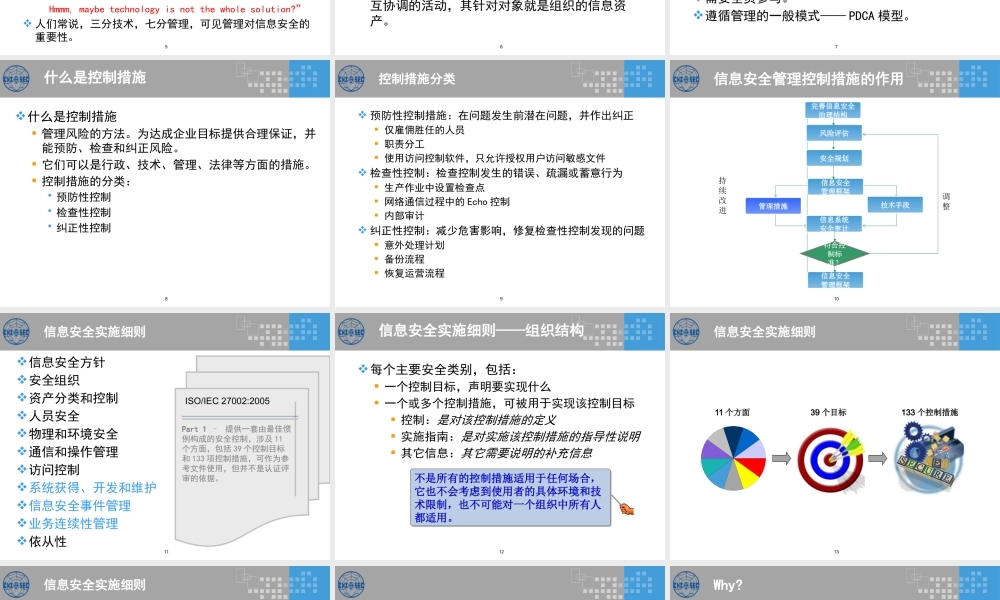This screenshot has height=600, width=1000.
Task: Click the pie chart under 11 个方面
Action: click(732, 458)
